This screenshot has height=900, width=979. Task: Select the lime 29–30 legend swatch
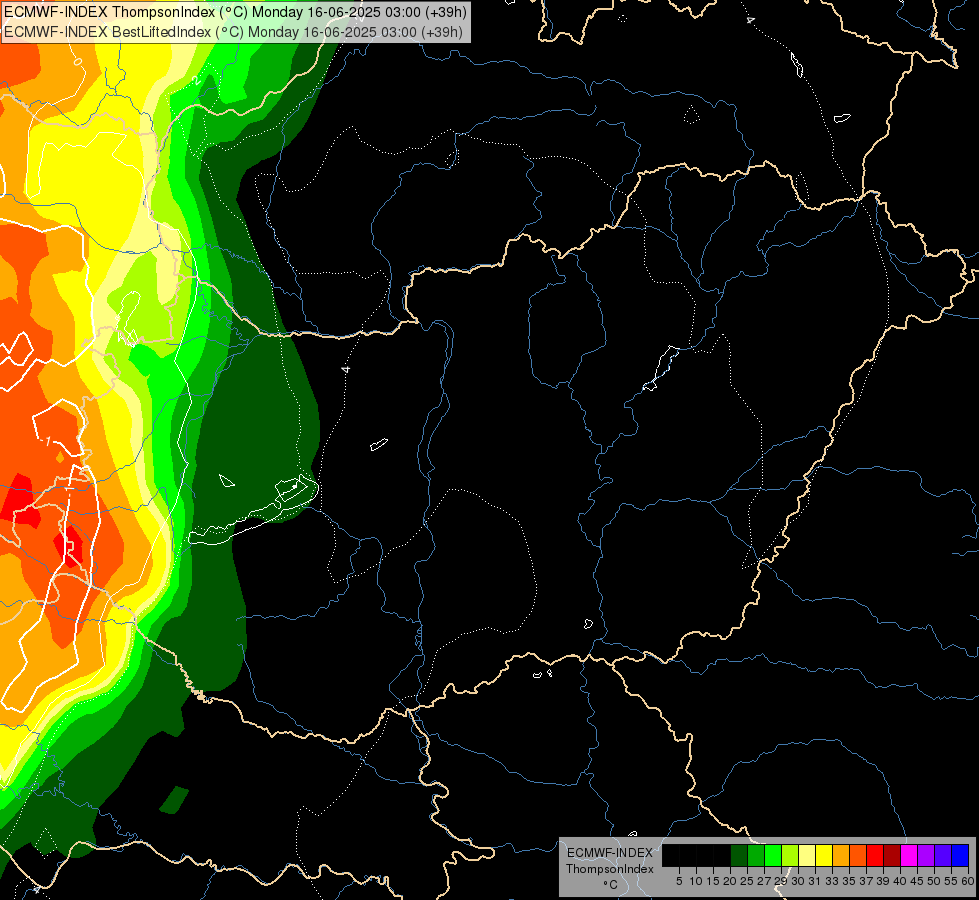point(790,856)
